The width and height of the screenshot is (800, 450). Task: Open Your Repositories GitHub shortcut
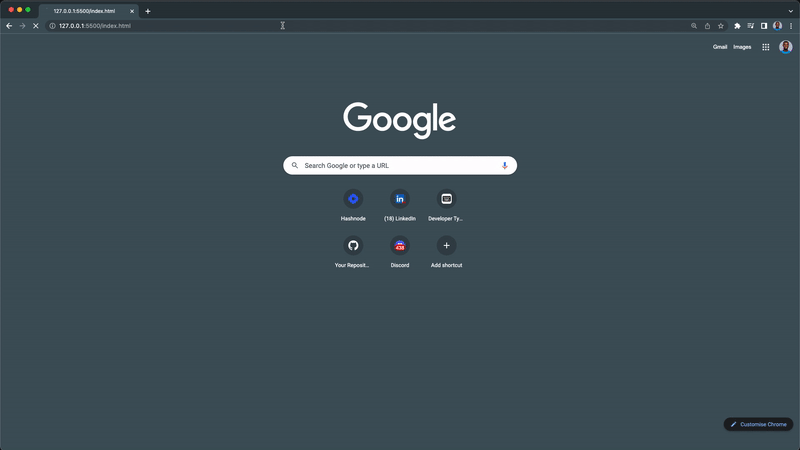[353, 246]
